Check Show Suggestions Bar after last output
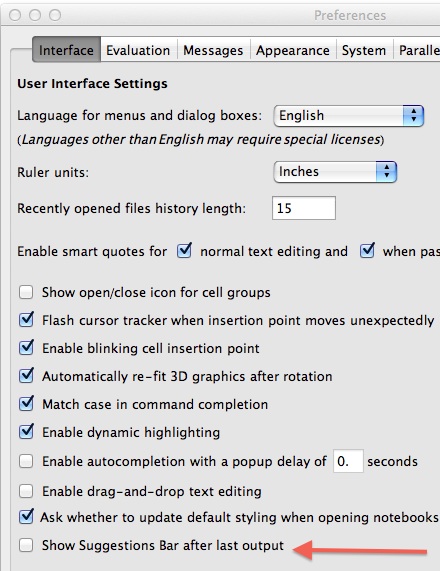Viewport: 440px width, 571px height. [26, 545]
